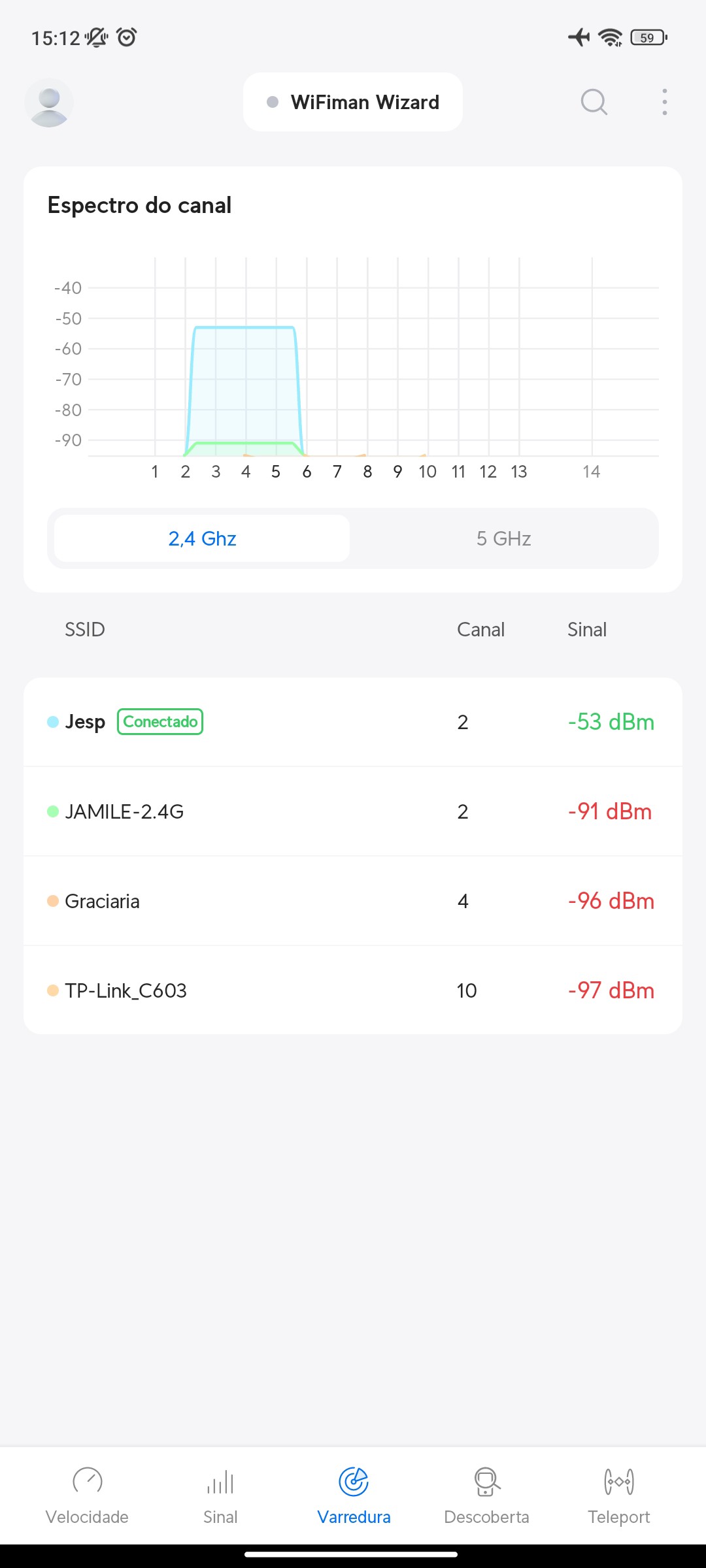Sort networks by Canal column
Image resolution: width=706 pixels, height=1568 pixels.
(x=480, y=630)
